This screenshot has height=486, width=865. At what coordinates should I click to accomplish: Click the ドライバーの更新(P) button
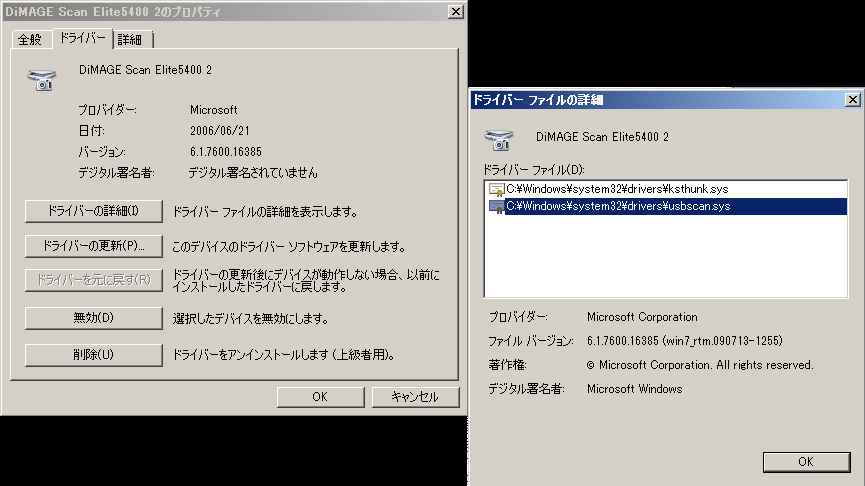coord(94,246)
